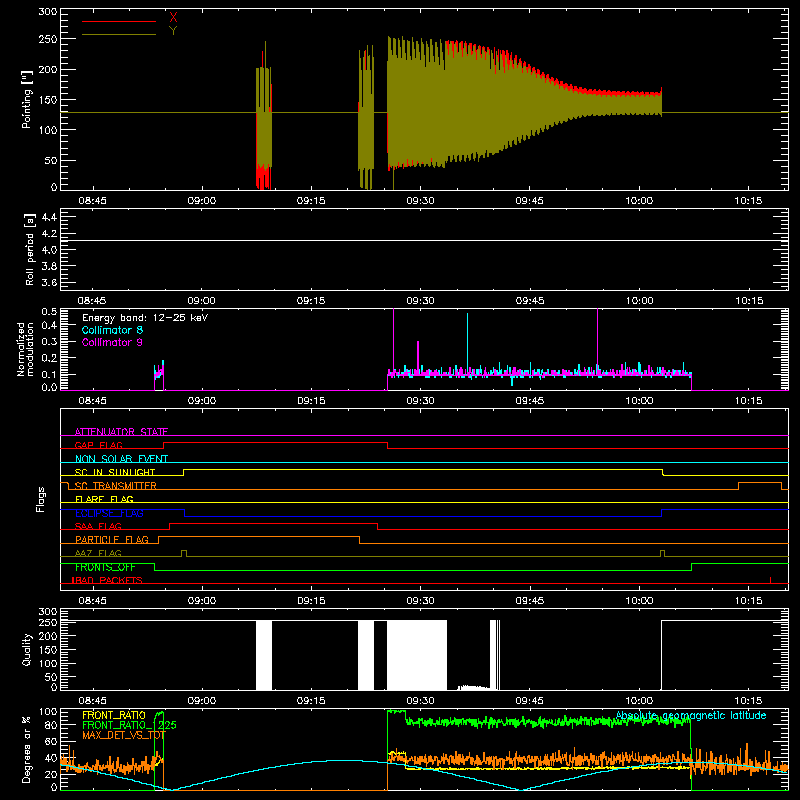Click the 'Absolute geomagnetic latitude' label
Screen dimensions: 800x800
tap(691, 715)
